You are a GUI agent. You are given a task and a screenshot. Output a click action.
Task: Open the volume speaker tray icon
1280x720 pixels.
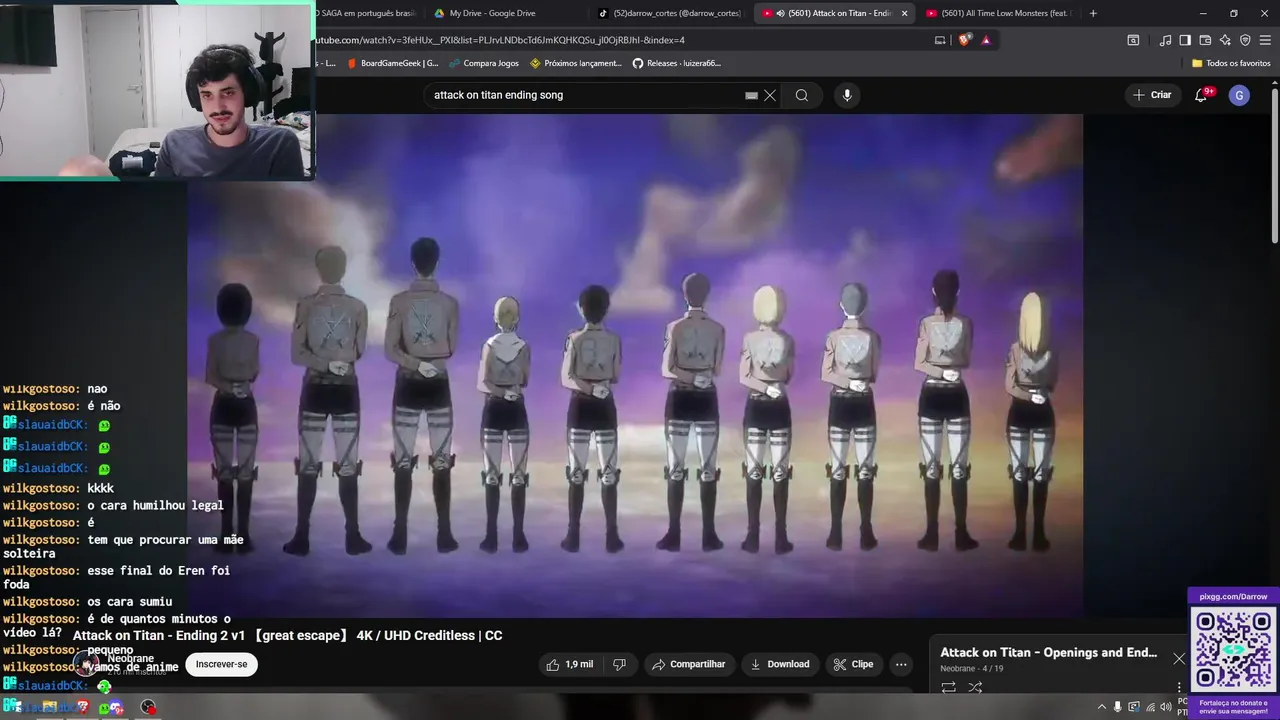click(x=1166, y=707)
